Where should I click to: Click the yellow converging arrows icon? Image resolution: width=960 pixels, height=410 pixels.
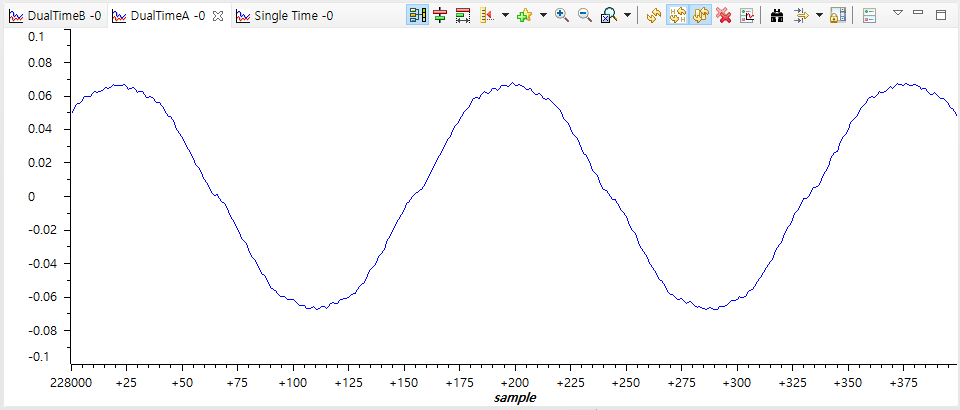[801, 16]
